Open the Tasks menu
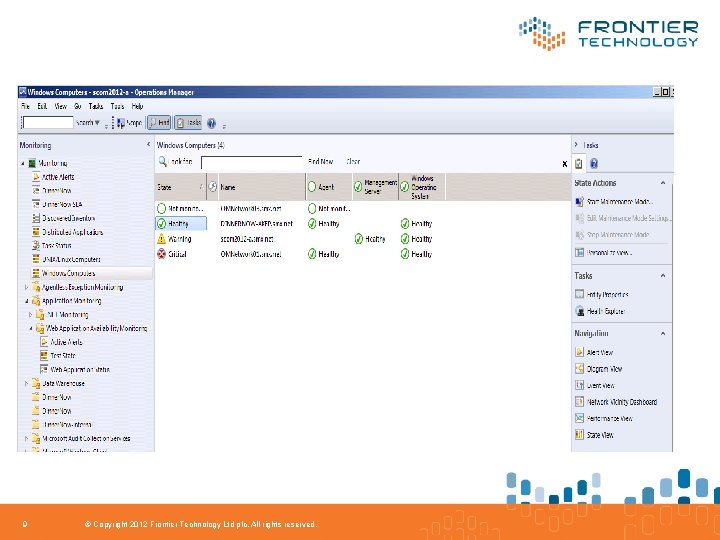720x540 pixels. click(96, 106)
